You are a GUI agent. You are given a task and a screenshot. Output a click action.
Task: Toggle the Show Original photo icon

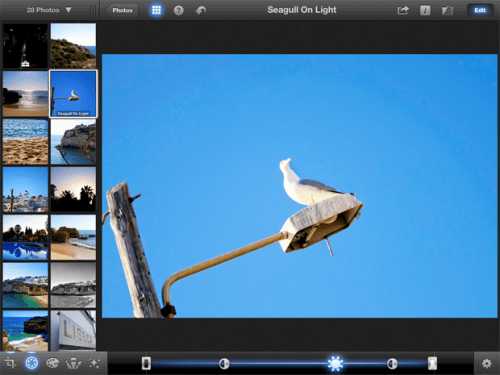447,10
